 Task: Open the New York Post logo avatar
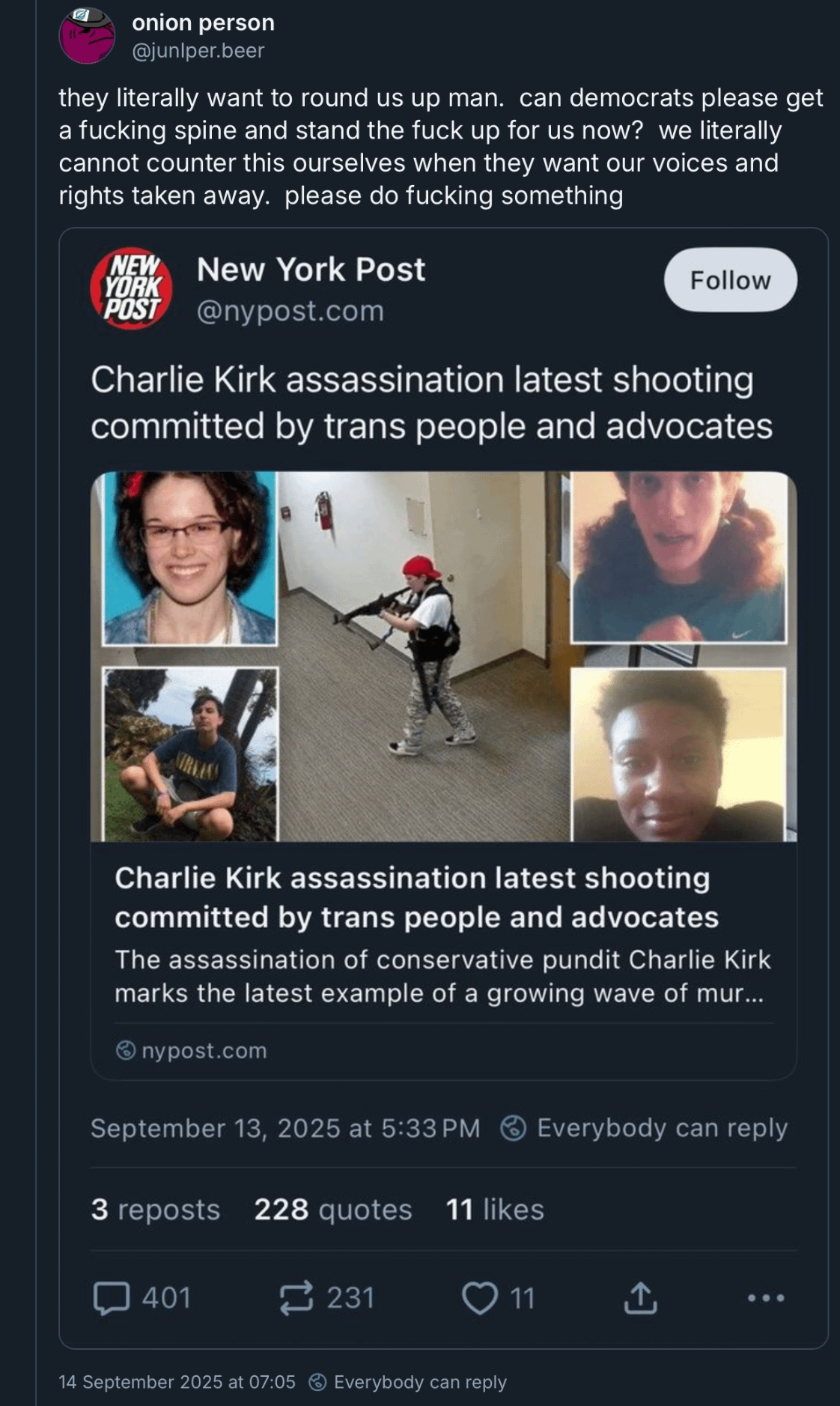pyautogui.click(x=132, y=289)
